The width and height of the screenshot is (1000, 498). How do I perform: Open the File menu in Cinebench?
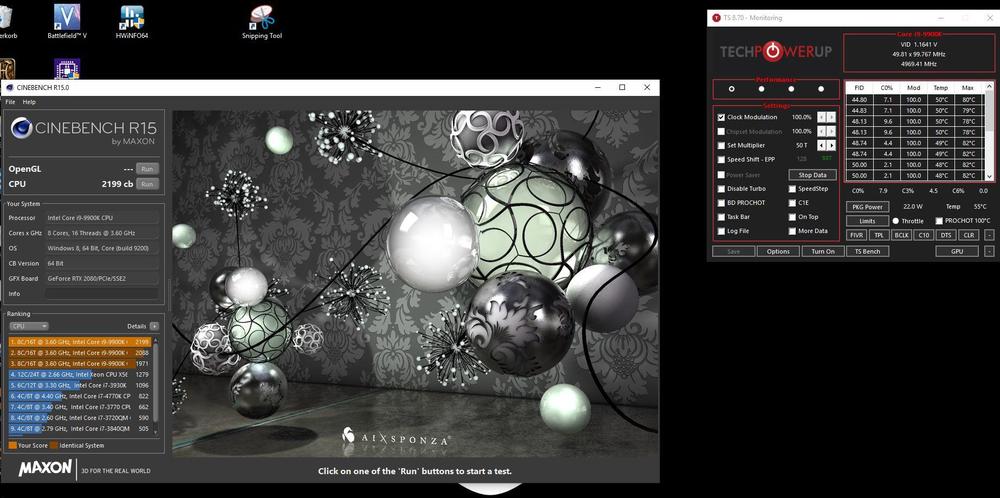click(x=10, y=102)
